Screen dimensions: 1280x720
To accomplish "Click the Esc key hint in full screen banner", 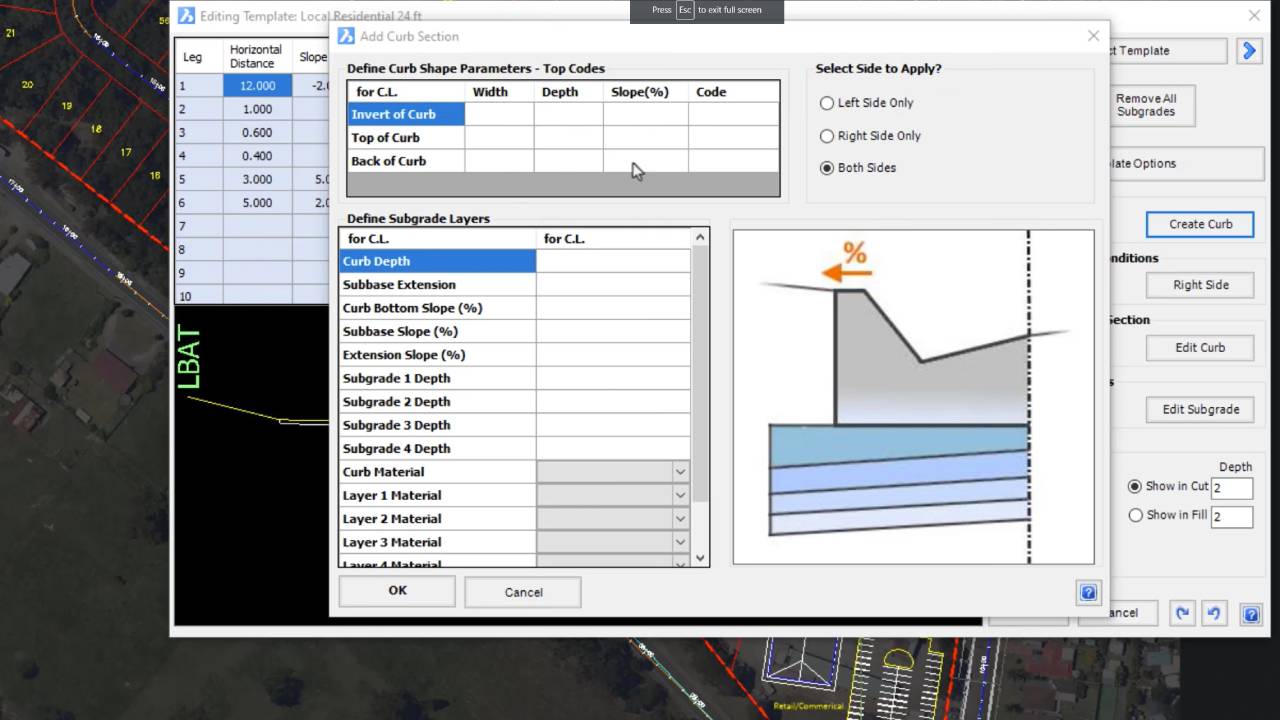I will coord(685,10).
